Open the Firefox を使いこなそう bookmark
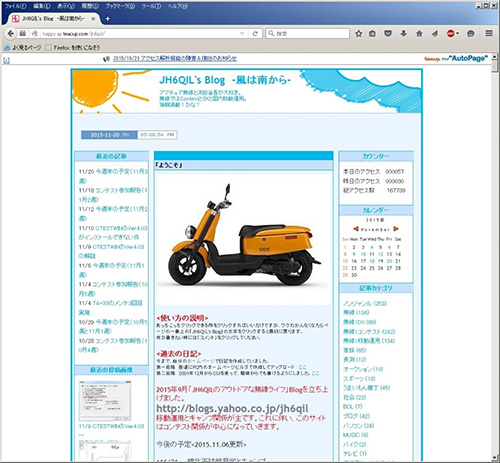 pos(73,48)
